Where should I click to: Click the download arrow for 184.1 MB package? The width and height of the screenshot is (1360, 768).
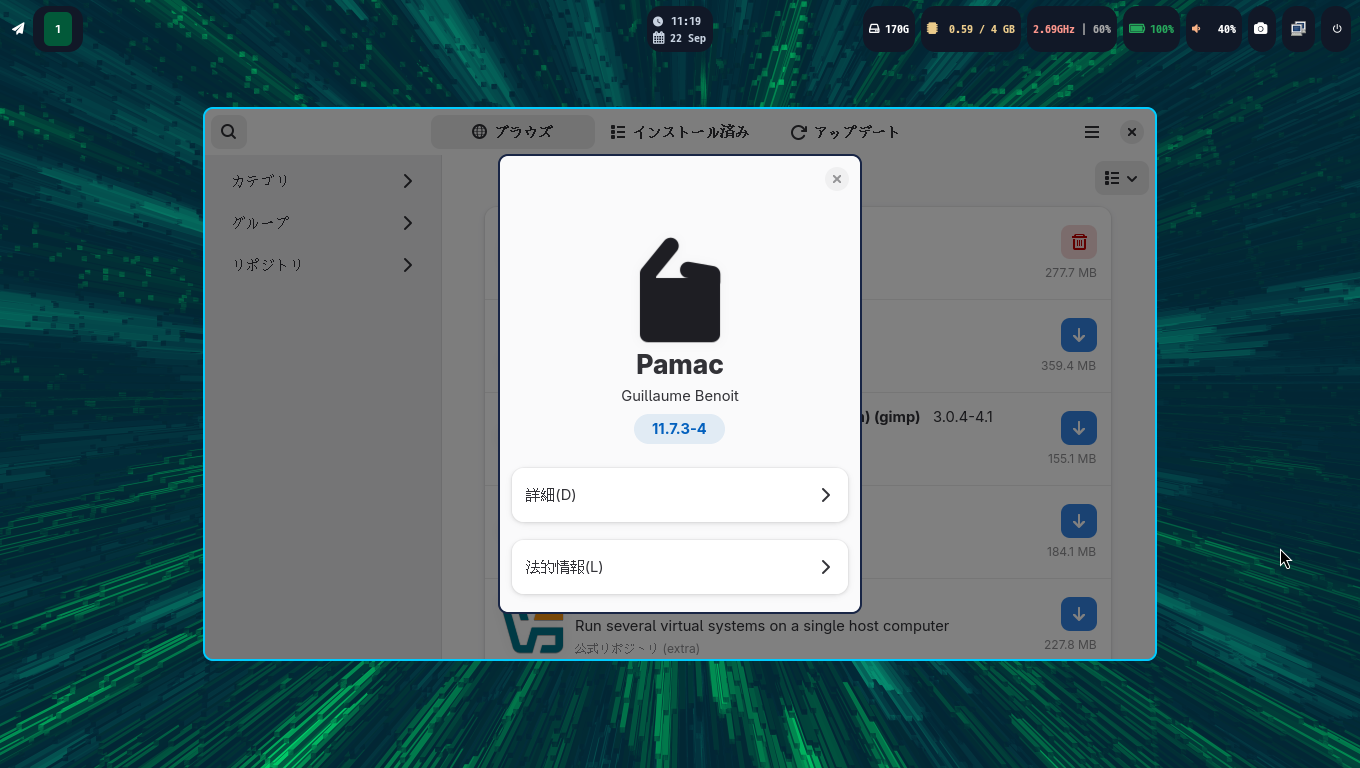[1079, 521]
